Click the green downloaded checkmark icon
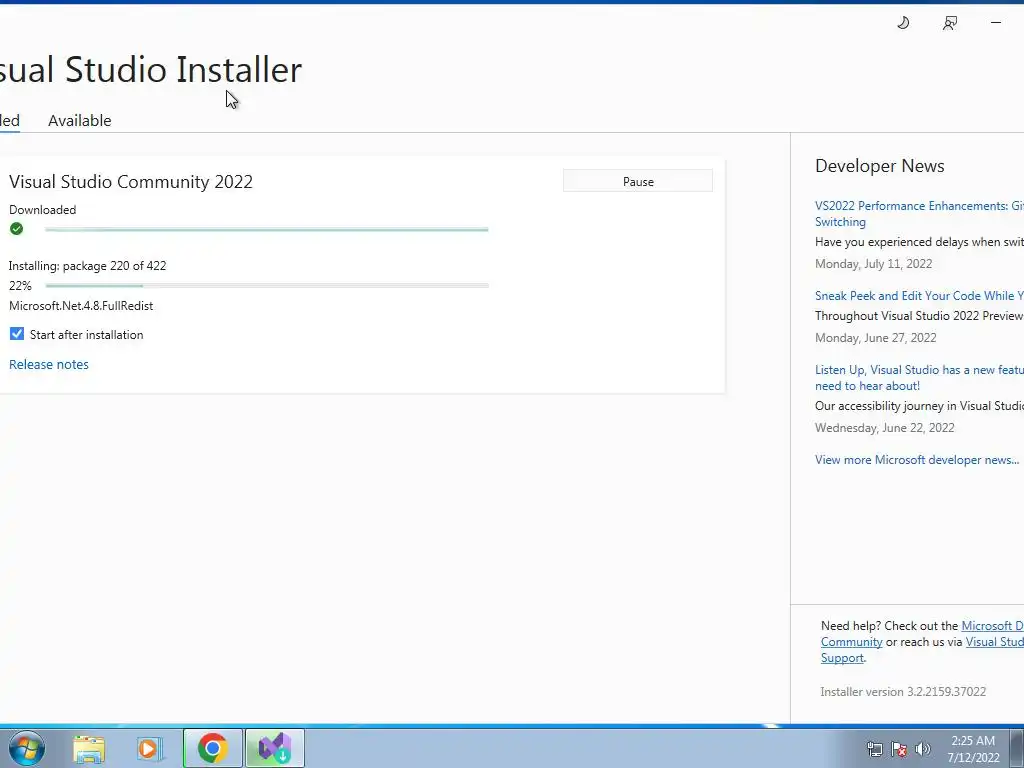The image size is (1024, 768). point(16,229)
